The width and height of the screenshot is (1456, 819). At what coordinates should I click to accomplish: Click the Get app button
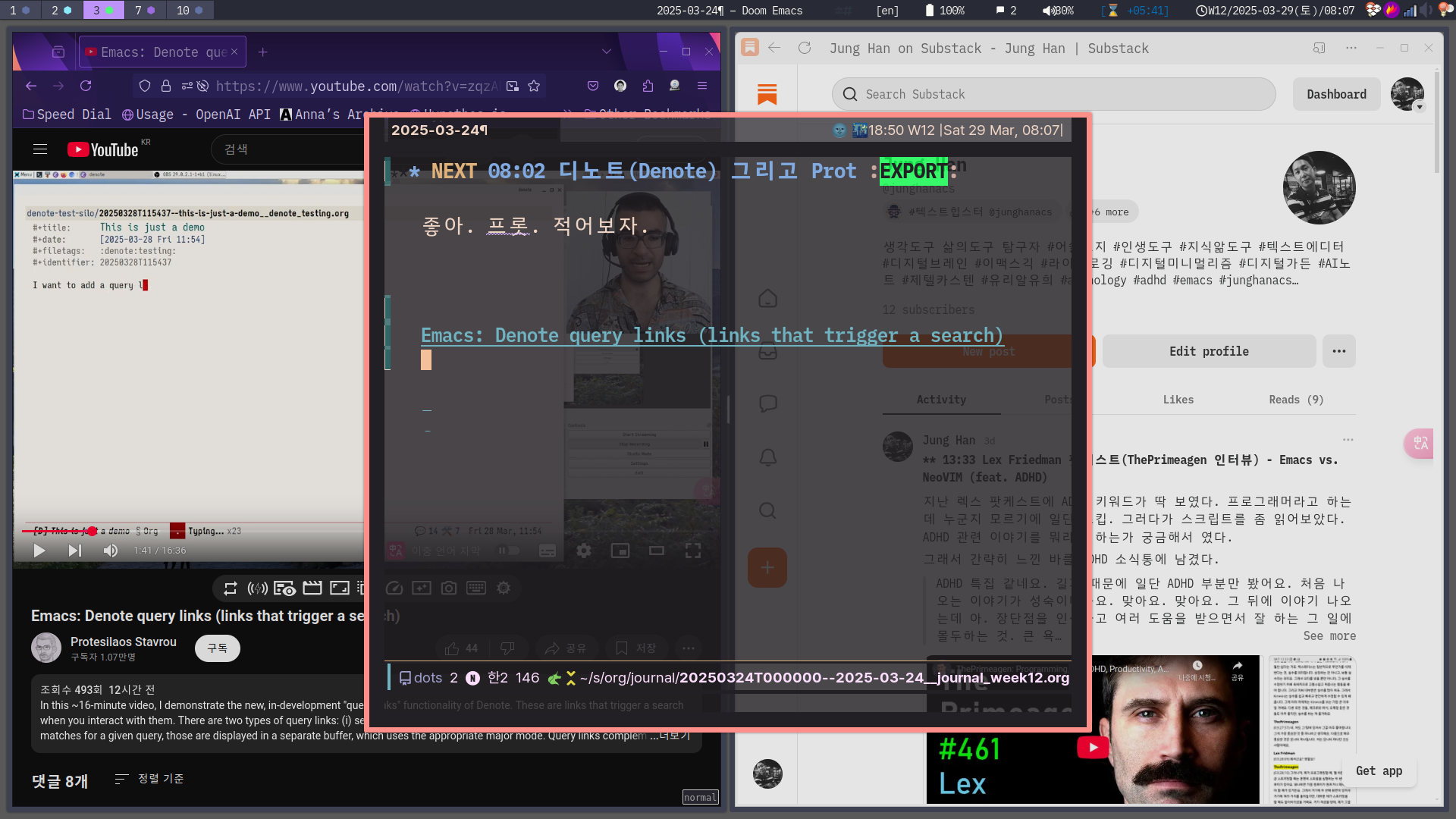[1379, 770]
